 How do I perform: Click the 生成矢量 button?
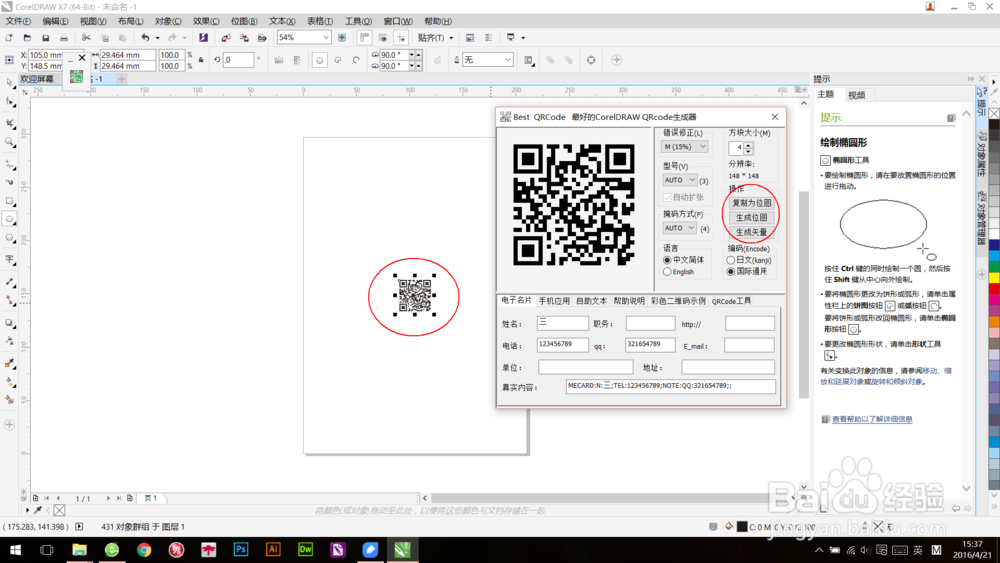[751, 232]
